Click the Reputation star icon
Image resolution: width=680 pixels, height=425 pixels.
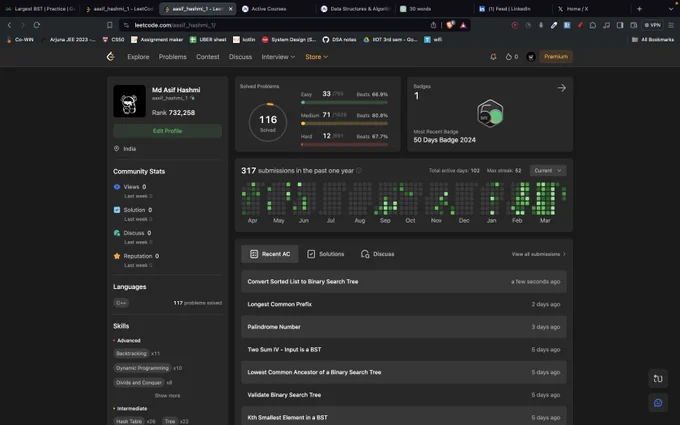(117, 256)
